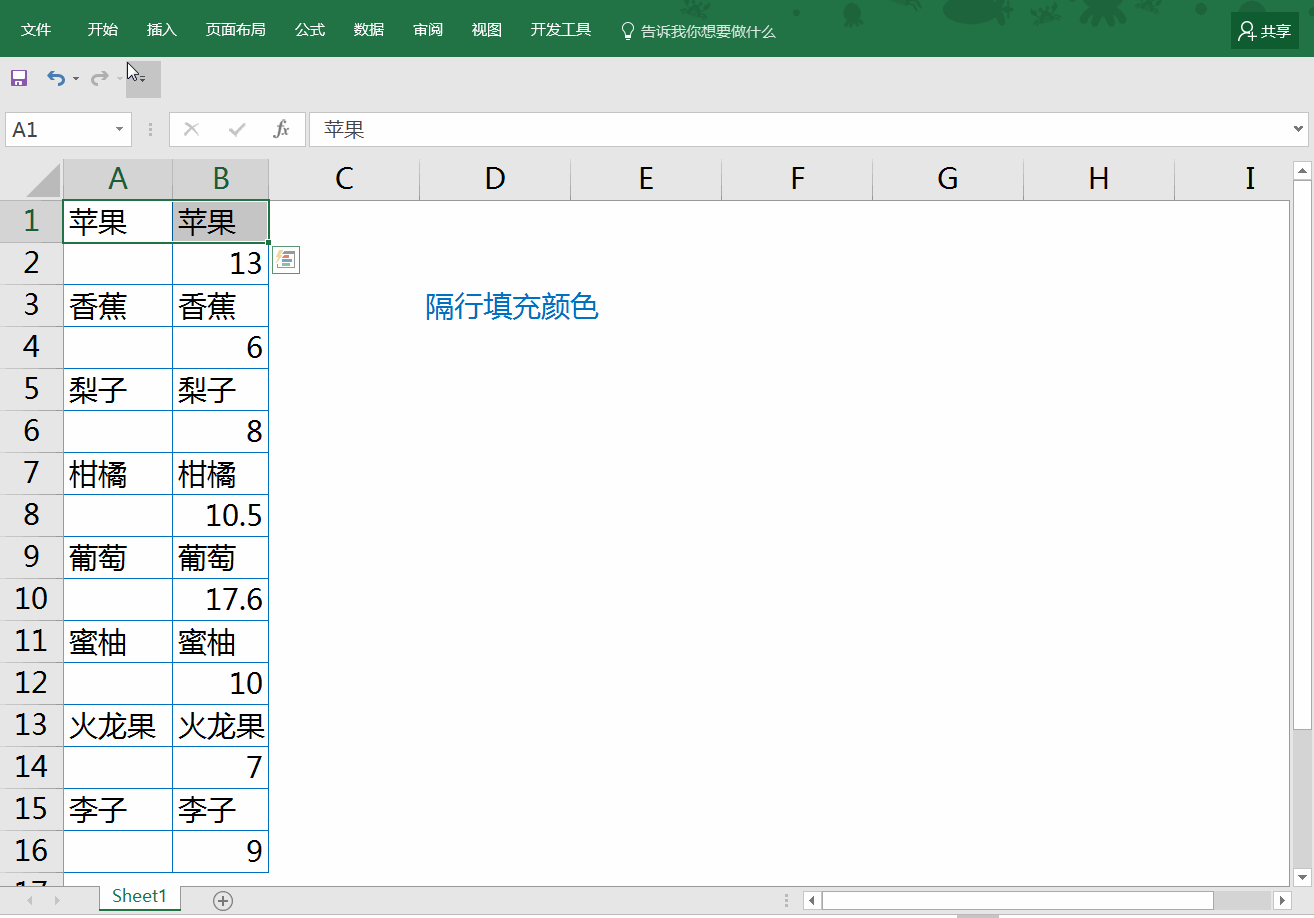Select row 8 header
Viewport: 1314px width, 918px height.
[x=32, y=515]
